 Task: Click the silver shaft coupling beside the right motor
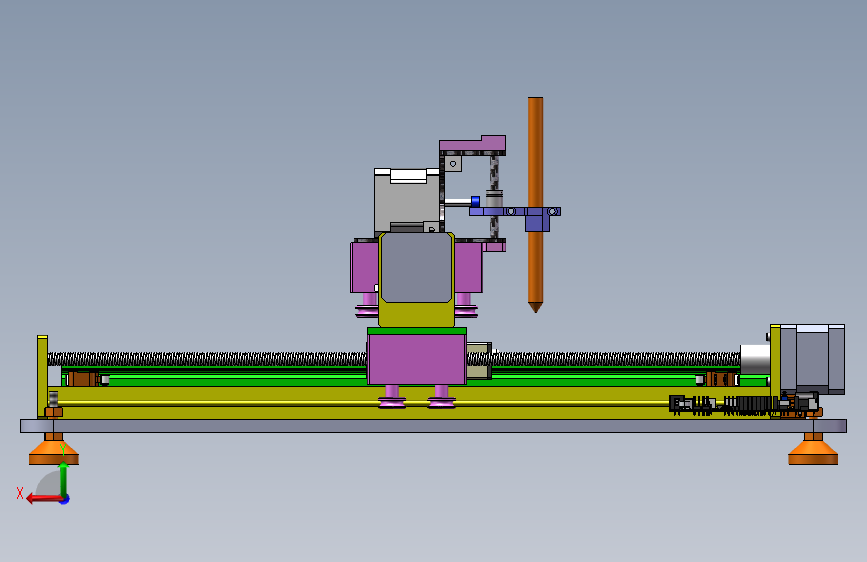pyautogui.click(x=755, y=359)
